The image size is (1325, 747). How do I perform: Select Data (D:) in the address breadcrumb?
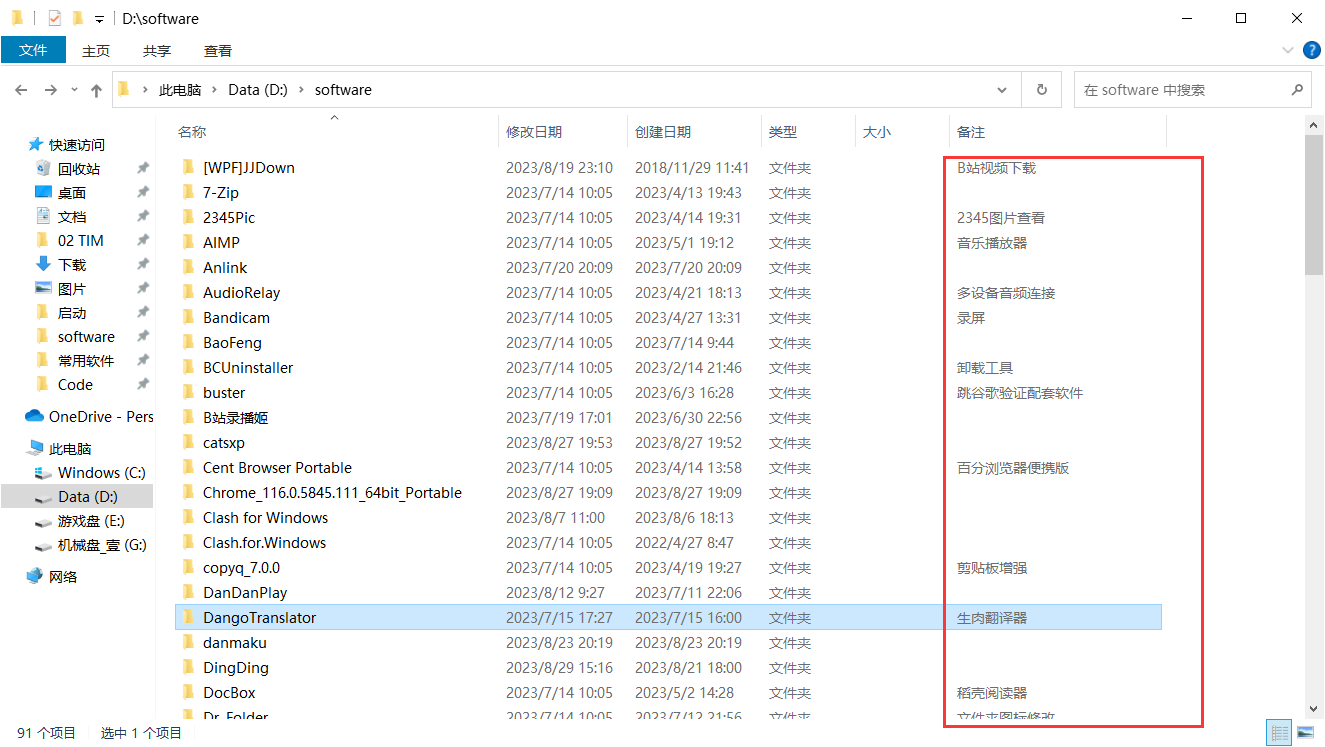258,90
